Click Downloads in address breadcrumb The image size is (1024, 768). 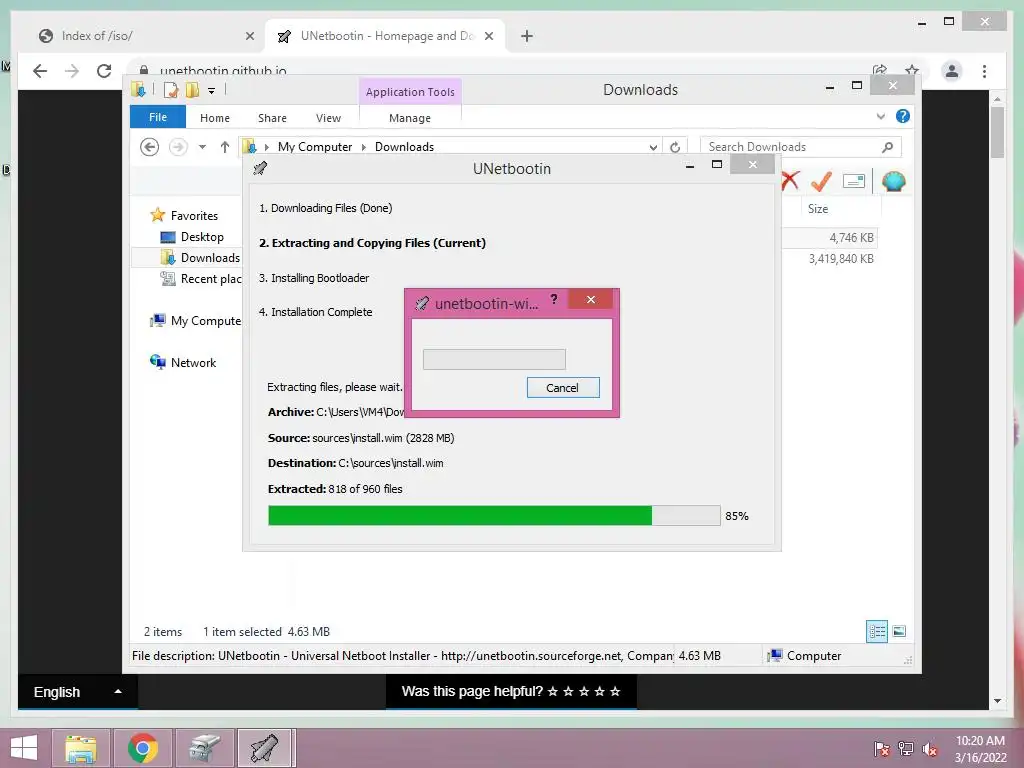click(404, 147)
